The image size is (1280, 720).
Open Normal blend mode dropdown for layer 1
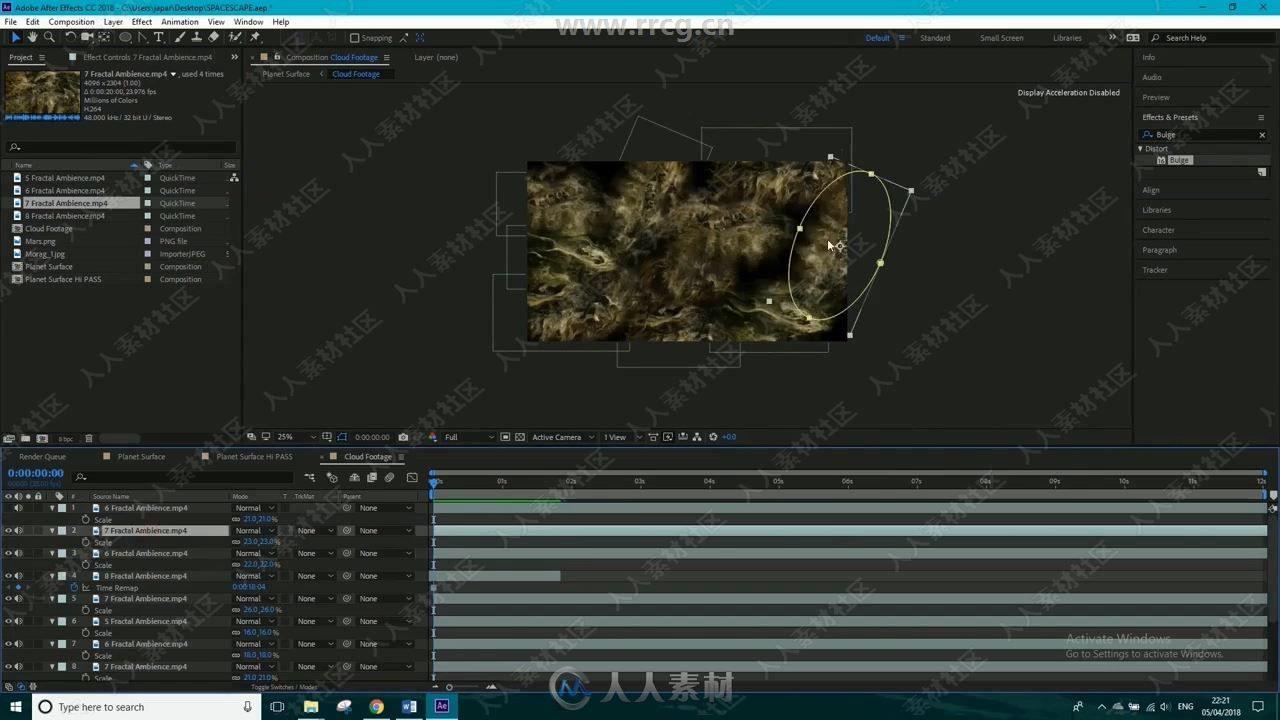tap(254, 508)
